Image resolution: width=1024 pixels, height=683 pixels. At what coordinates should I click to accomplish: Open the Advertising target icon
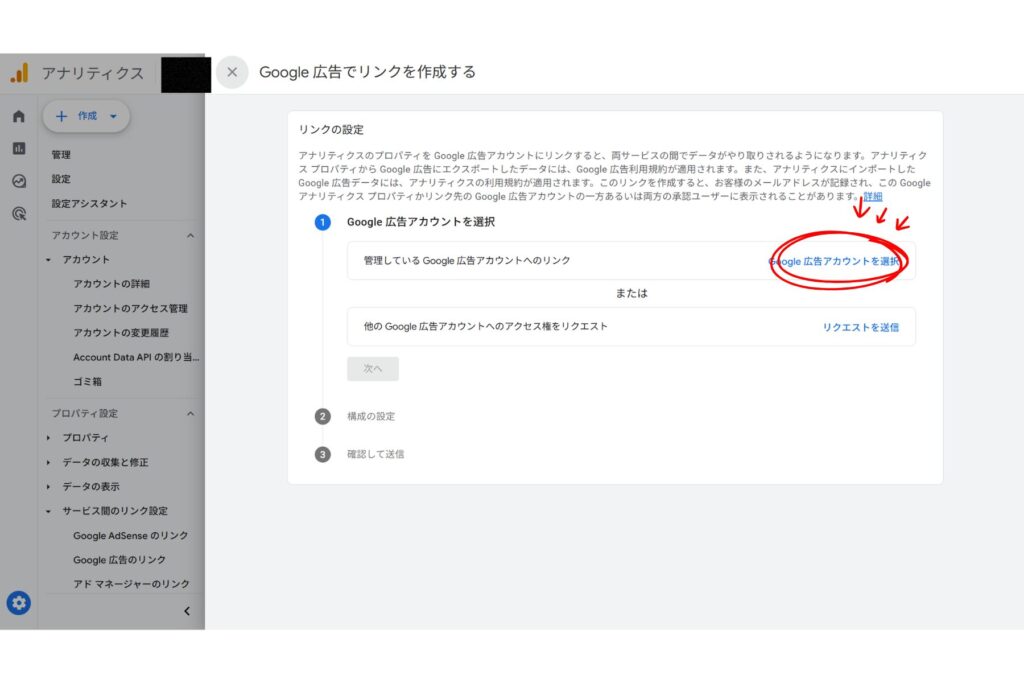click(x=18, y=213)
